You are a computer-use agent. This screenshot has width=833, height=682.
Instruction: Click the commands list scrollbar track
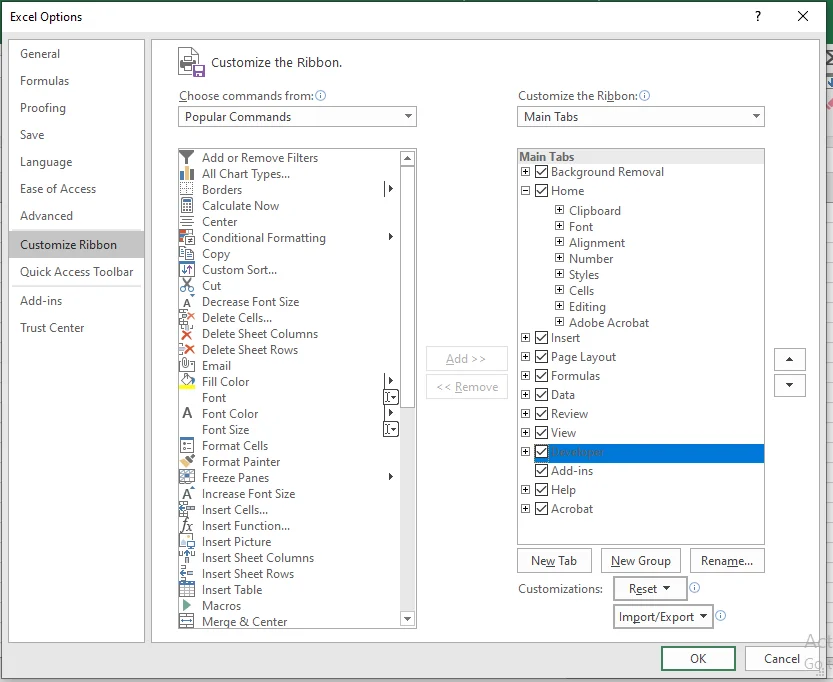pyautogui.click(x=407, y=510)
